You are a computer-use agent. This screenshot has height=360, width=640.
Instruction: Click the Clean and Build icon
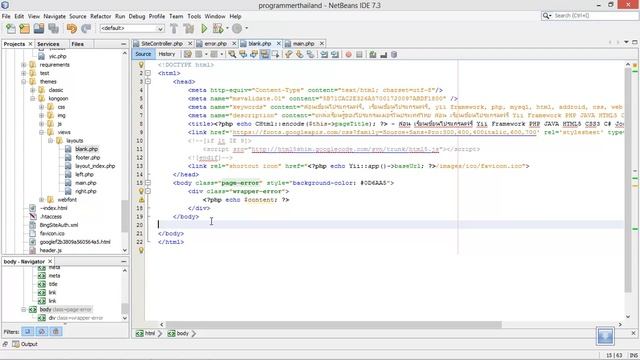click(189, 29)
